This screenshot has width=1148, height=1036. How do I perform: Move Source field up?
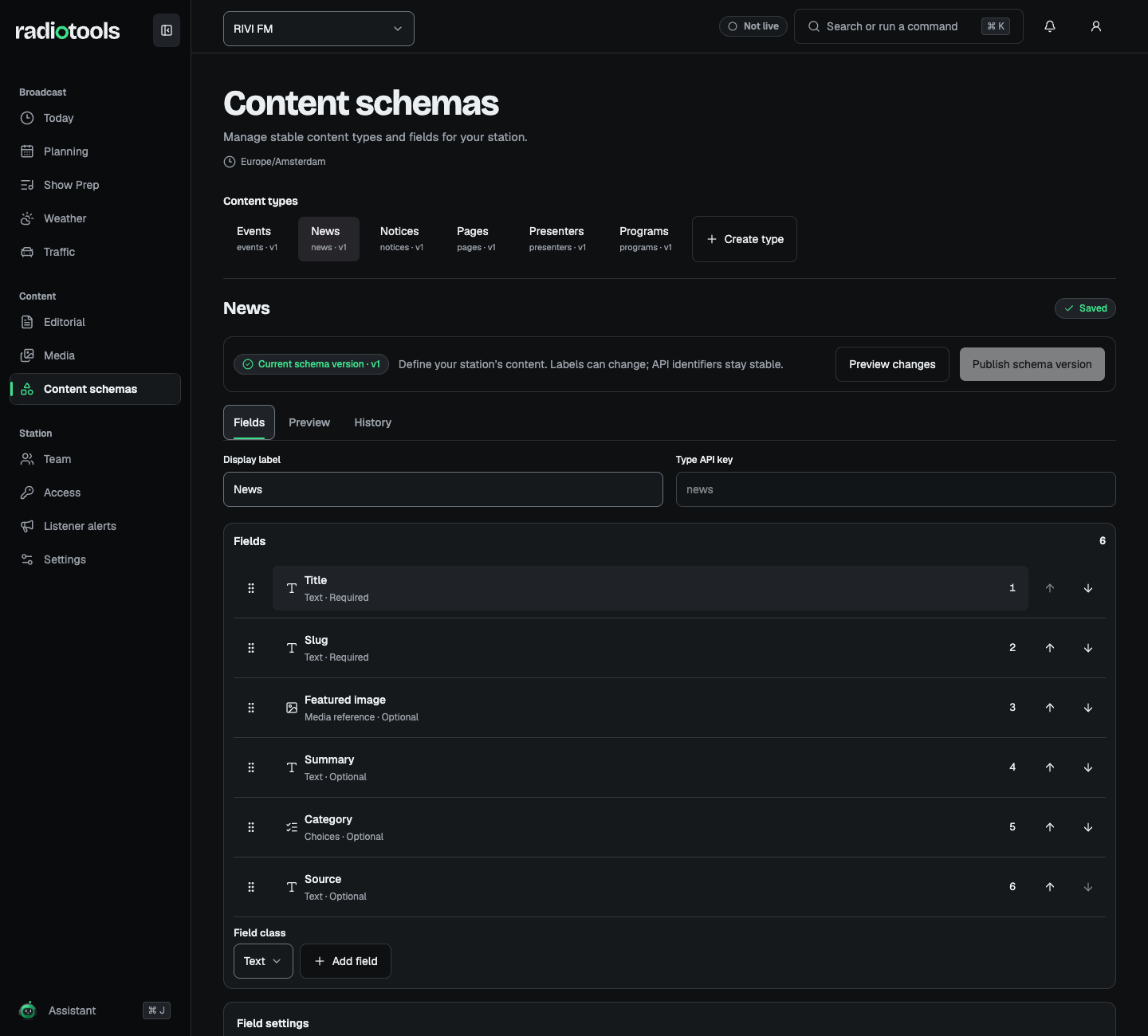tap(1050, 887)
